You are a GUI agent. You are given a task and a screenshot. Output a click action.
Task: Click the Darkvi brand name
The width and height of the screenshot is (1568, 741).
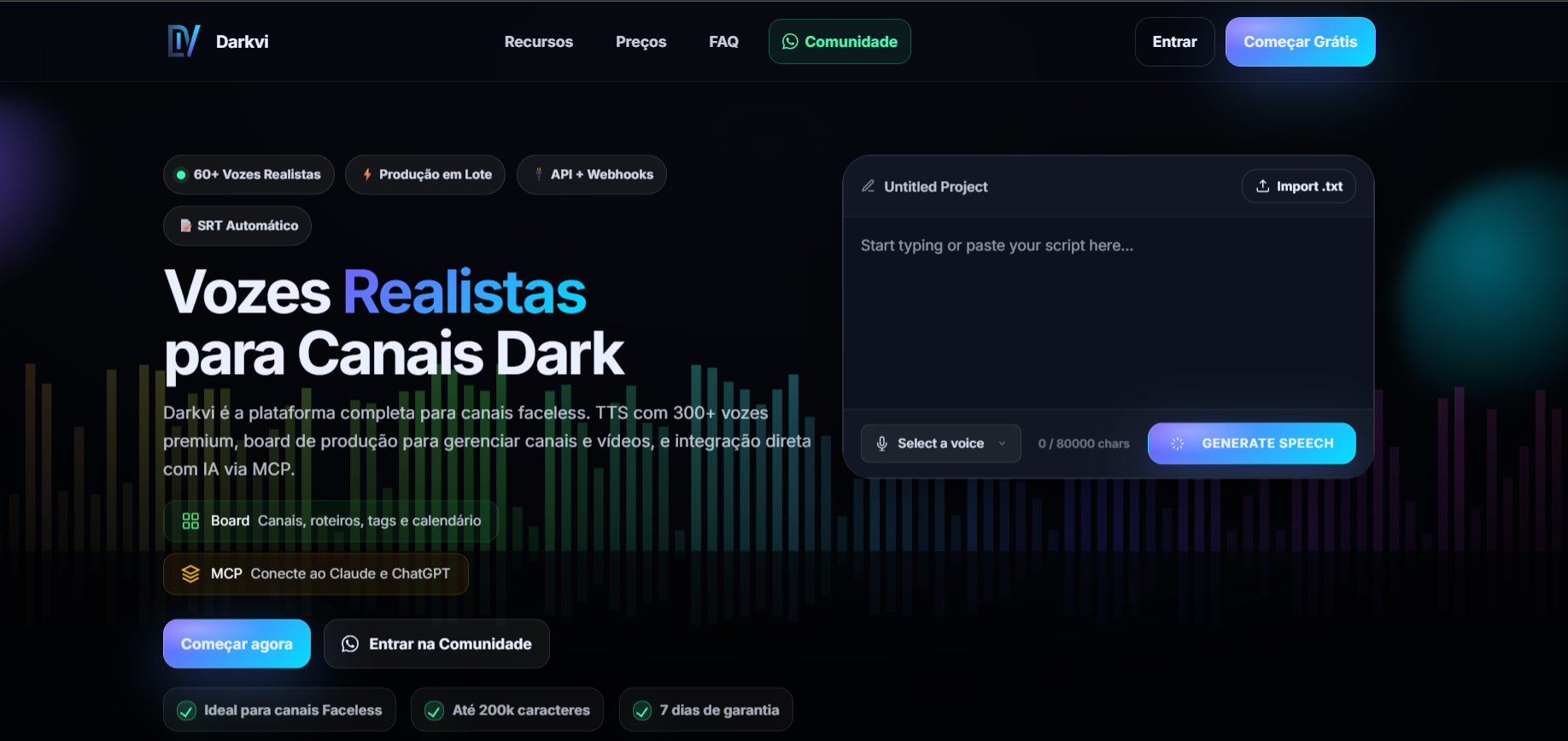(242, 42)
